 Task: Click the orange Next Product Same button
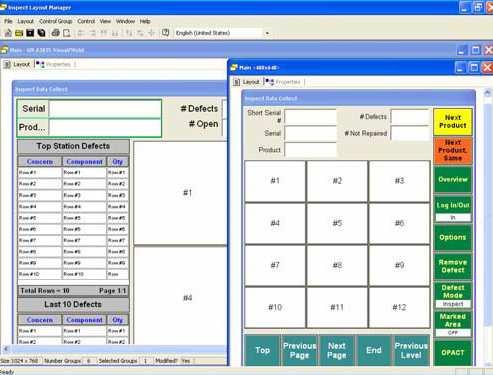pyautogui.click(x=453, y=151)
